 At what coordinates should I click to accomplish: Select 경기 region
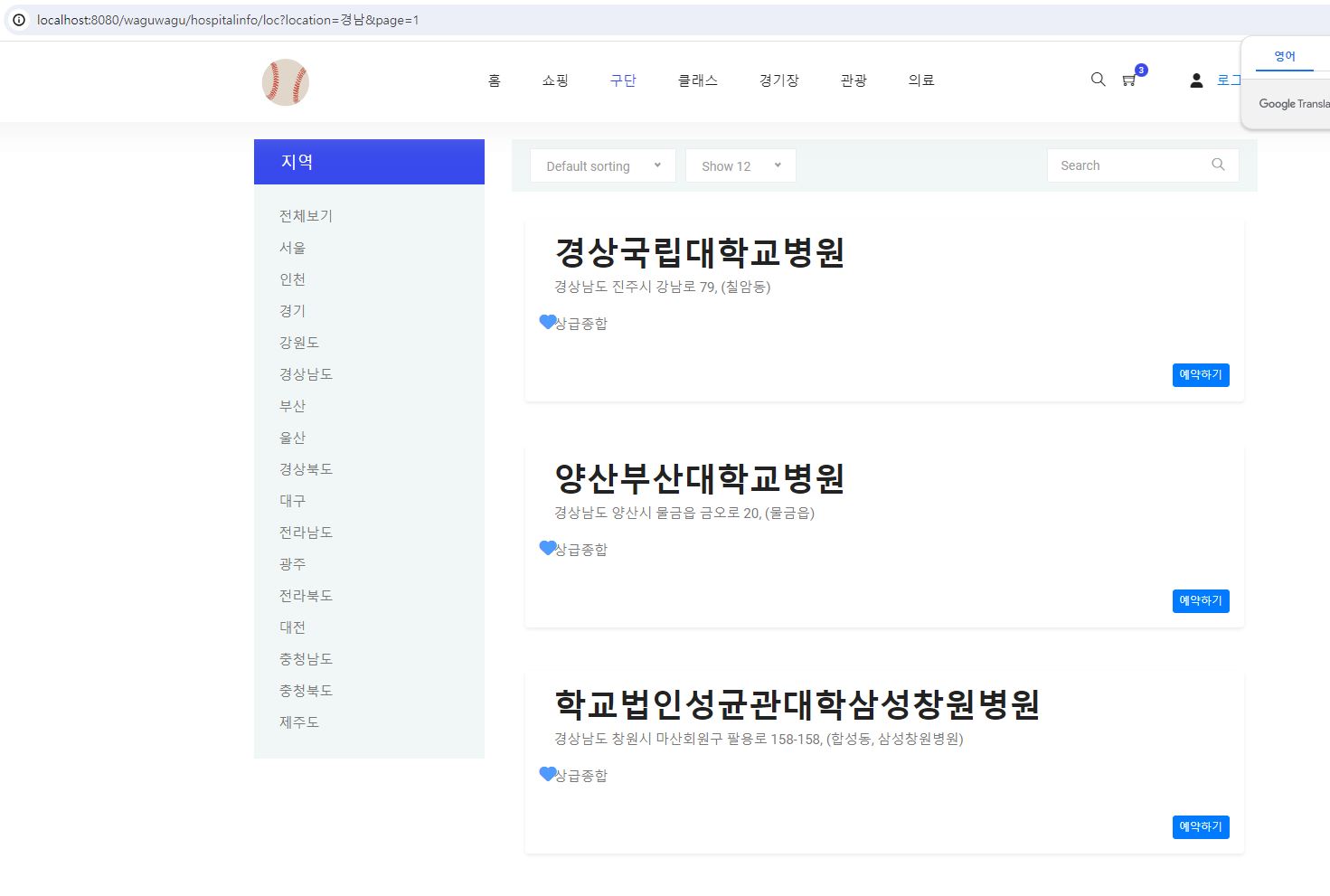pos(292,311)
